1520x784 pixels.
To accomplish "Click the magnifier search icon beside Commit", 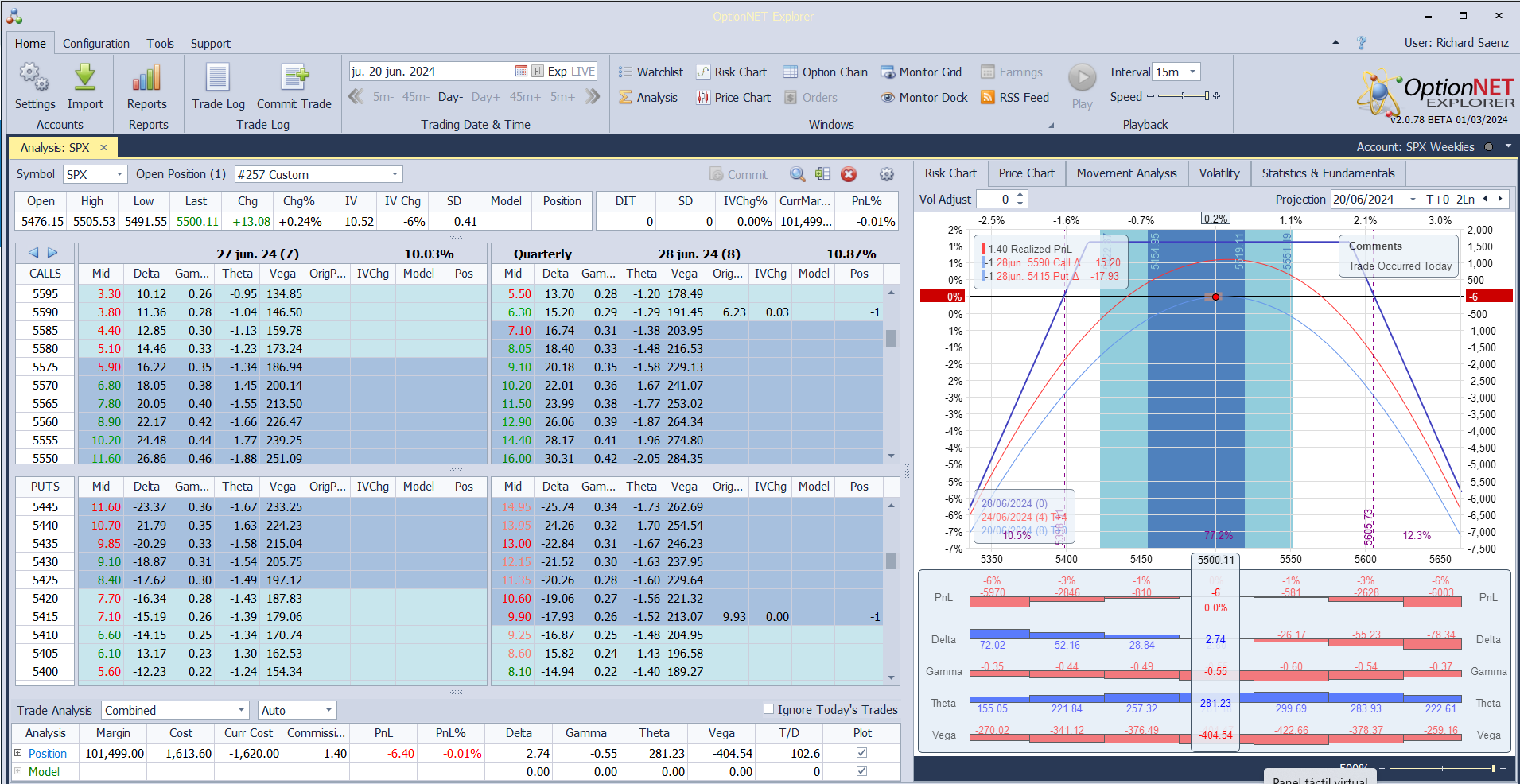I will point(797,174).
